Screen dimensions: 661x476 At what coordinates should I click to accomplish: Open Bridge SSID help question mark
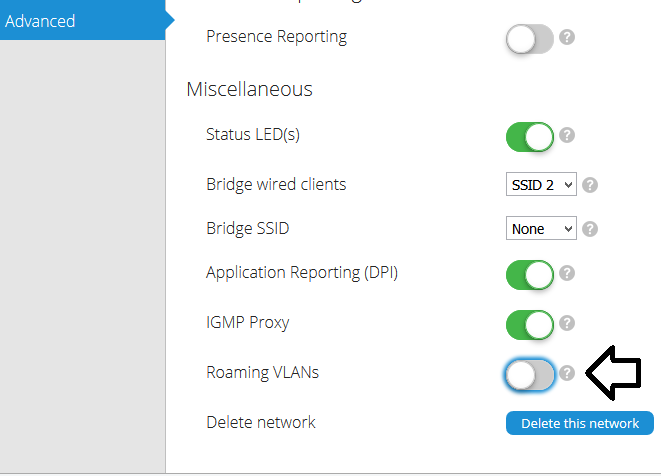coord(590,229)
